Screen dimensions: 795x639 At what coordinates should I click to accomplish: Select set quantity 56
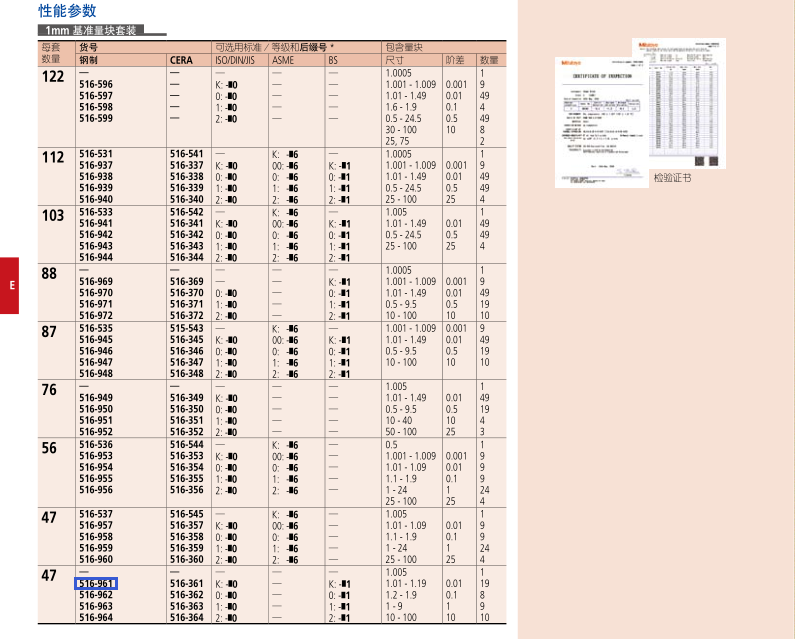click(49, 448)
